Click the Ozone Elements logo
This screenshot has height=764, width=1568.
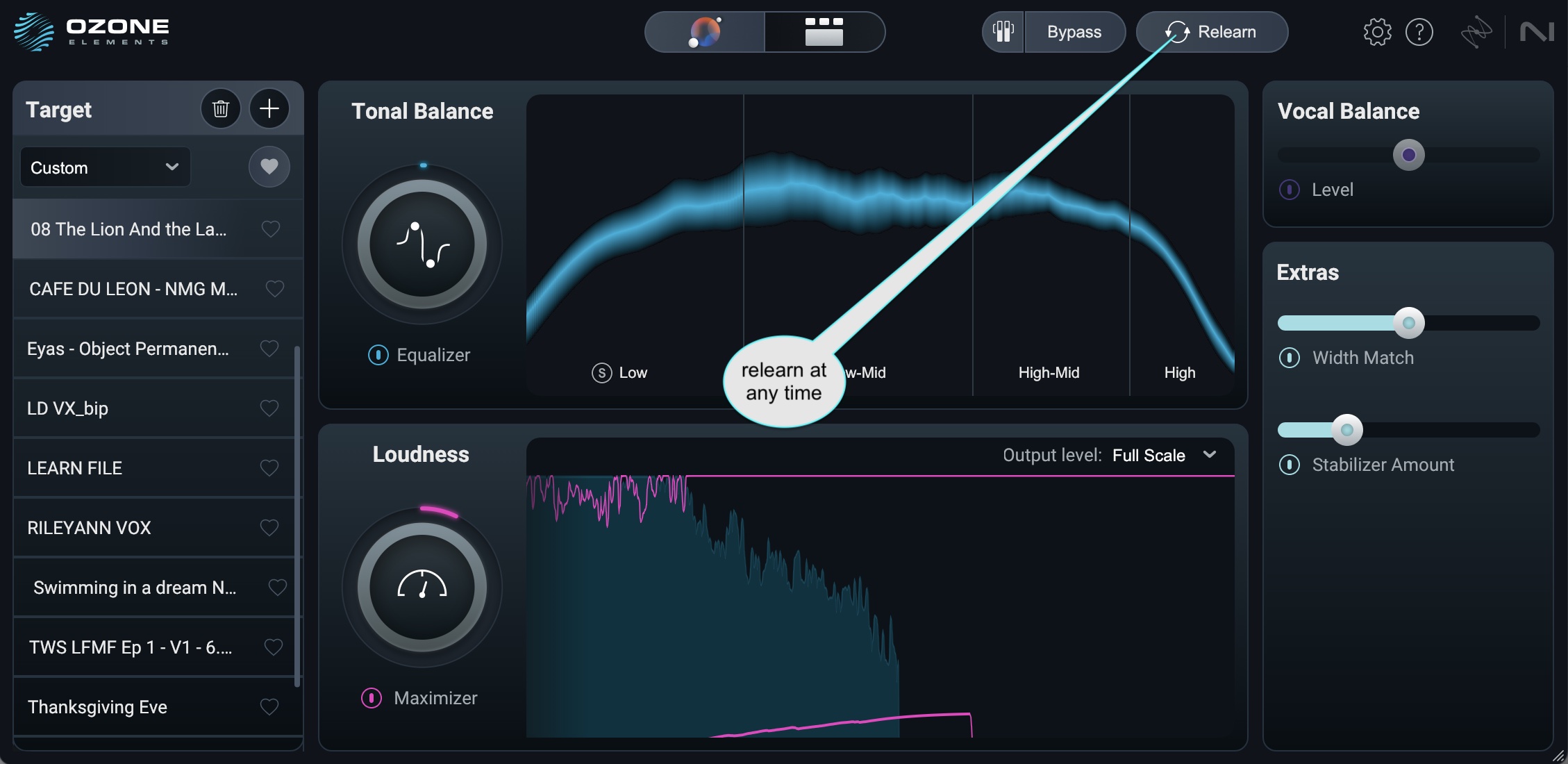tap(92, 32)
